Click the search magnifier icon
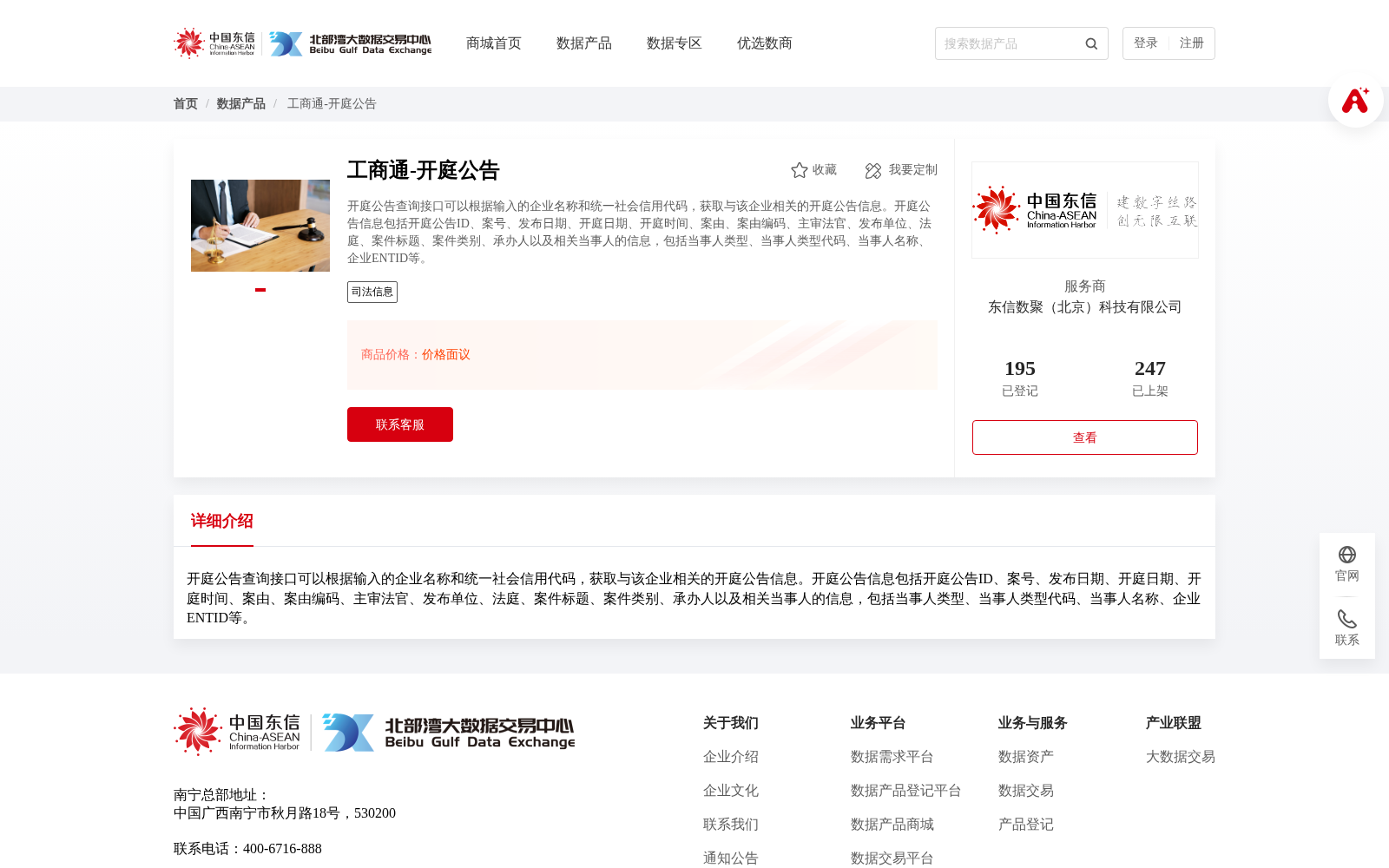The width and height of the screenshot is (1389, 868). coord(1091,43)
